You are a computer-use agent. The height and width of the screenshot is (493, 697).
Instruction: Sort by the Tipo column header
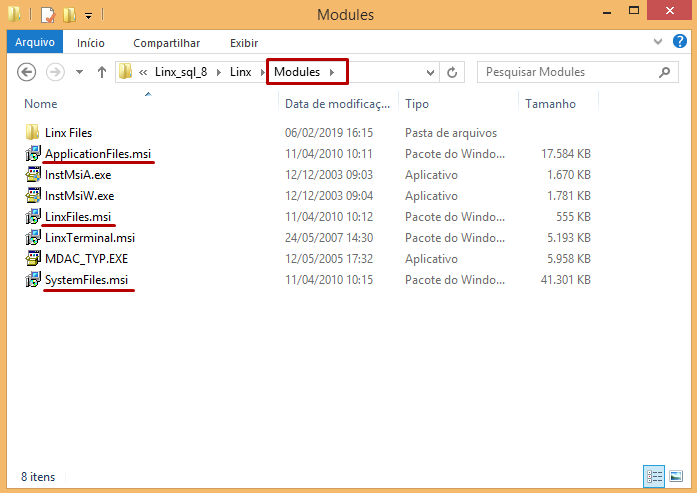(x=417, y=104)
